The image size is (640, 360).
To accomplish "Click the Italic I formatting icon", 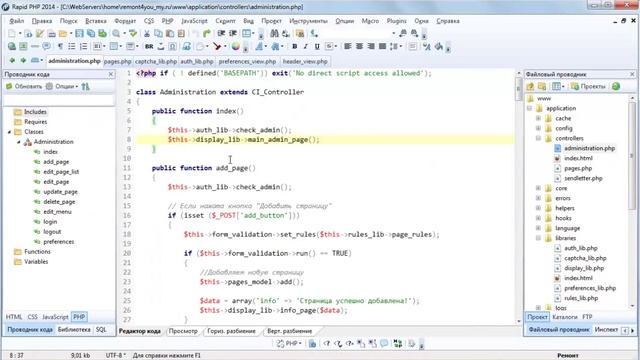I will click(305, 47).
